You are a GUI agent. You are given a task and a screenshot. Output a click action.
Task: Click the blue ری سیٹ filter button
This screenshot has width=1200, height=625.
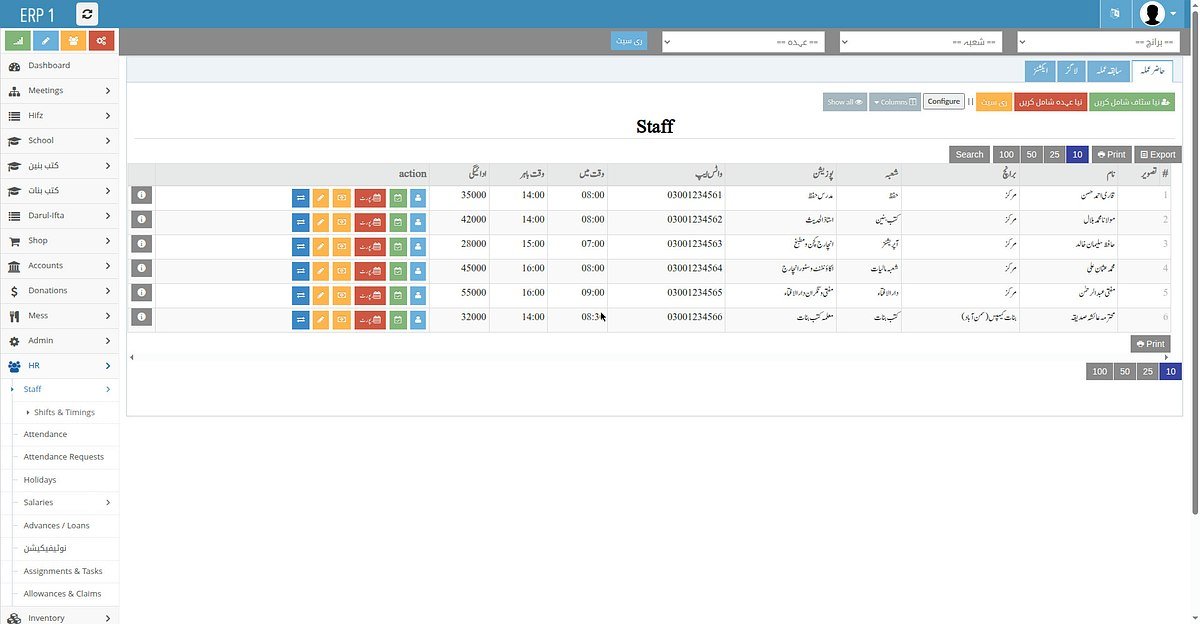[x=630, y=41]
